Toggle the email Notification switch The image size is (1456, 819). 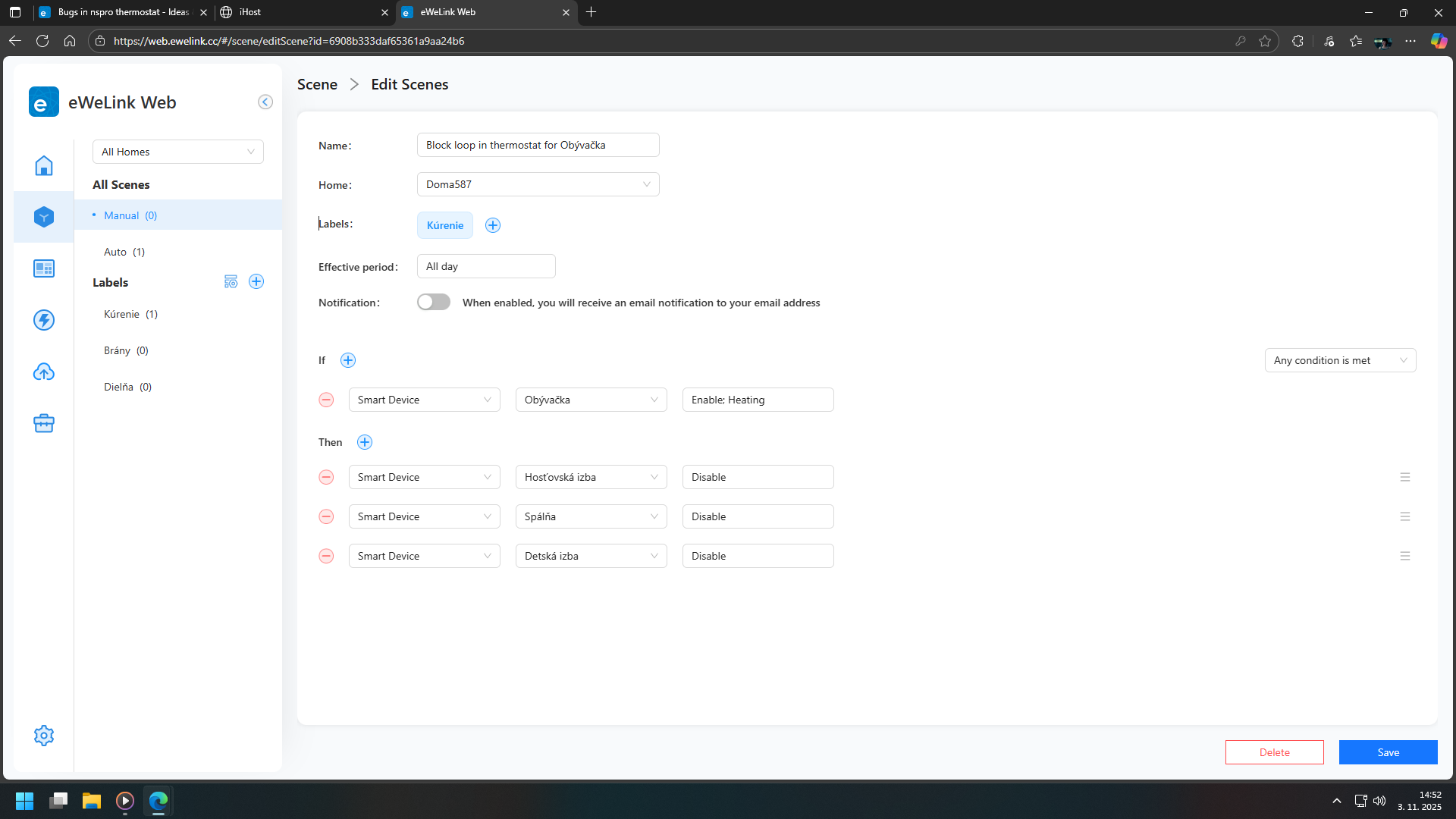(434, 302)
